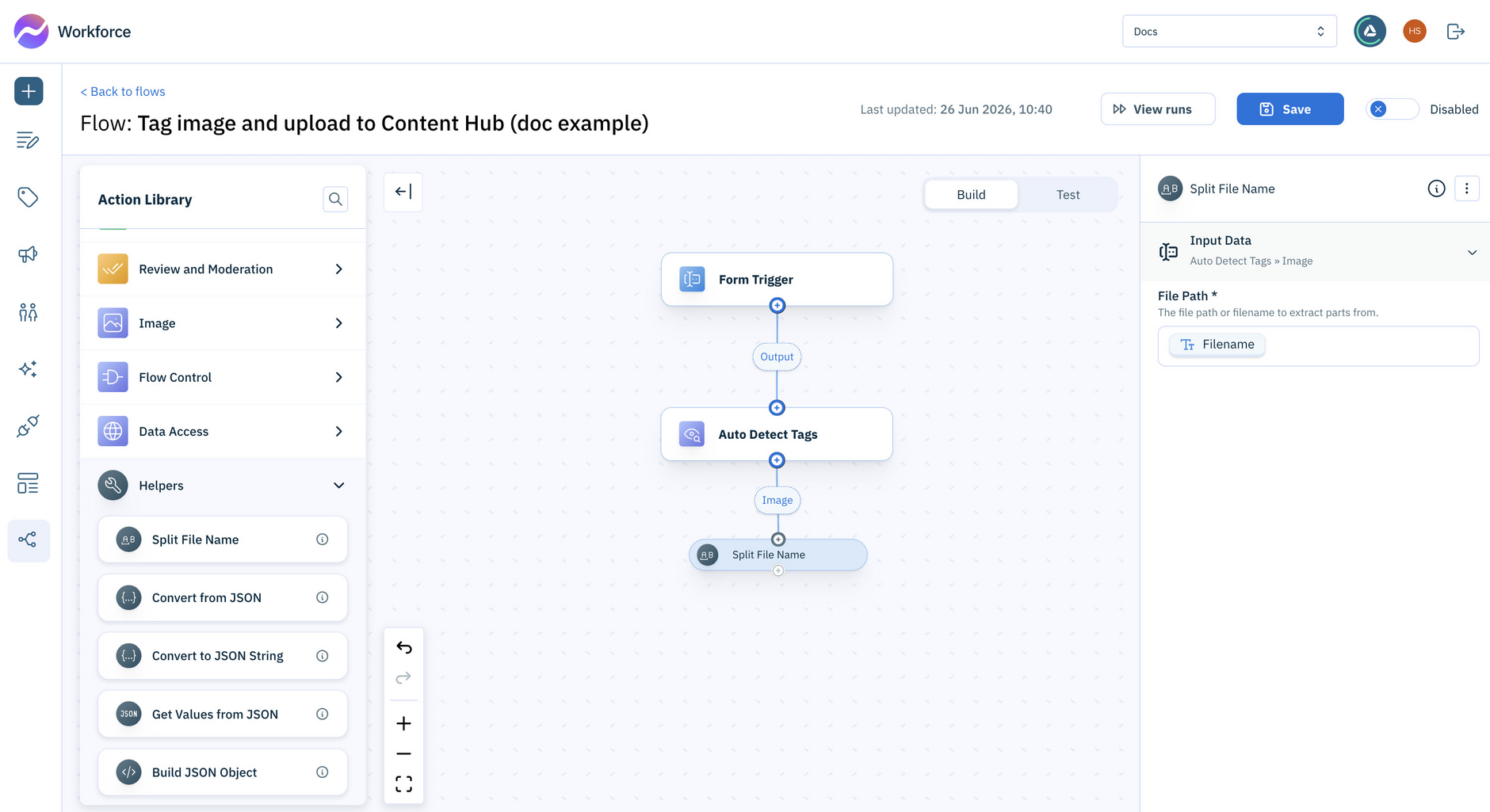This screenshot has height=812, width=1490.
Task: Click the Output connector label
Action: pyautogui.click(x=777, y=357)
